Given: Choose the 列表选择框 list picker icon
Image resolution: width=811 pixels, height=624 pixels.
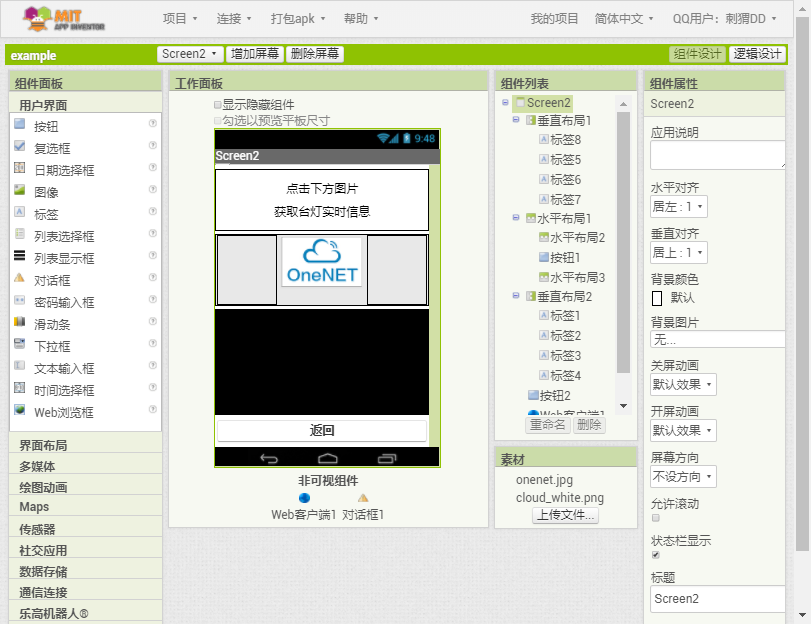Looking at the screenshot, I should pyautogui.click(x=20, y=234).
